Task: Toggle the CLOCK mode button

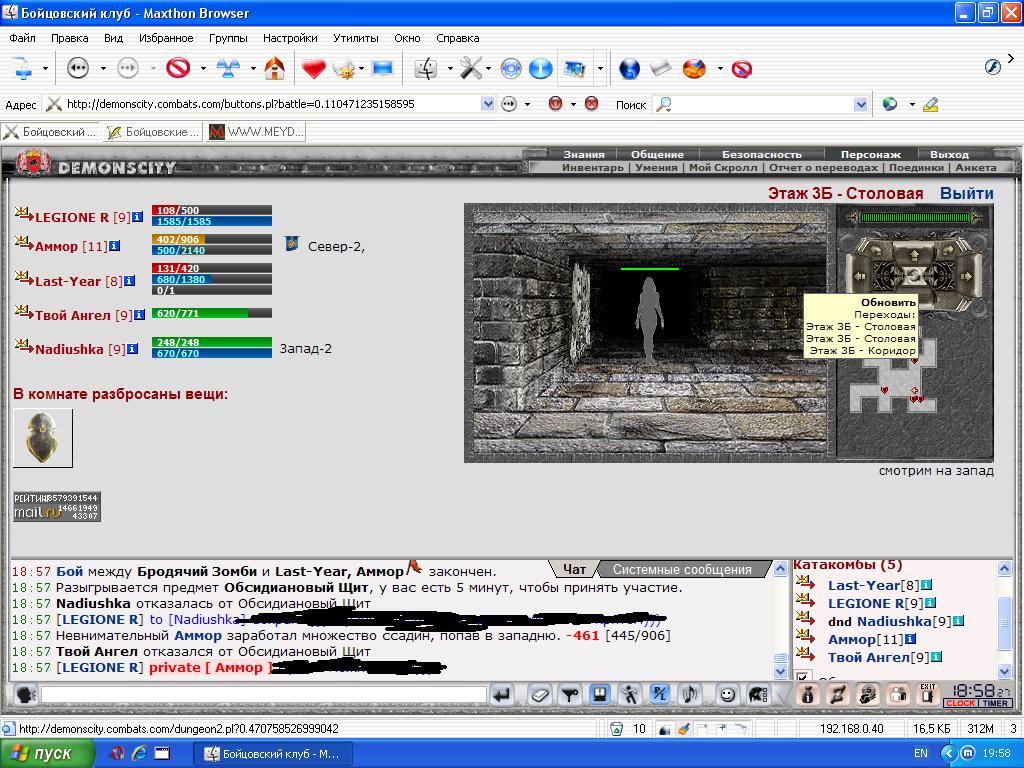Action: pos(961,703)
